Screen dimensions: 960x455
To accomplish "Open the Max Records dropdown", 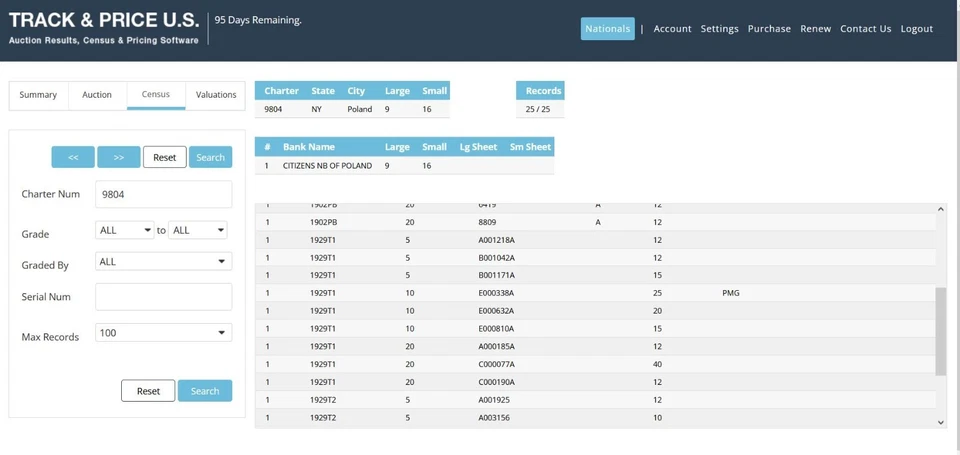I will pos(163,333).
